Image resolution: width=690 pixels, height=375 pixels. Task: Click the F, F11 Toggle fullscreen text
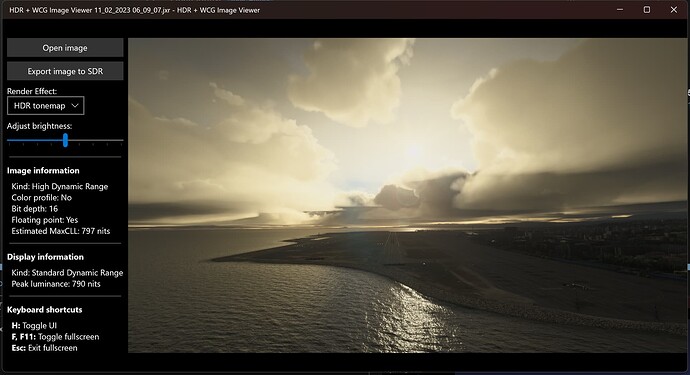[55, 337]
